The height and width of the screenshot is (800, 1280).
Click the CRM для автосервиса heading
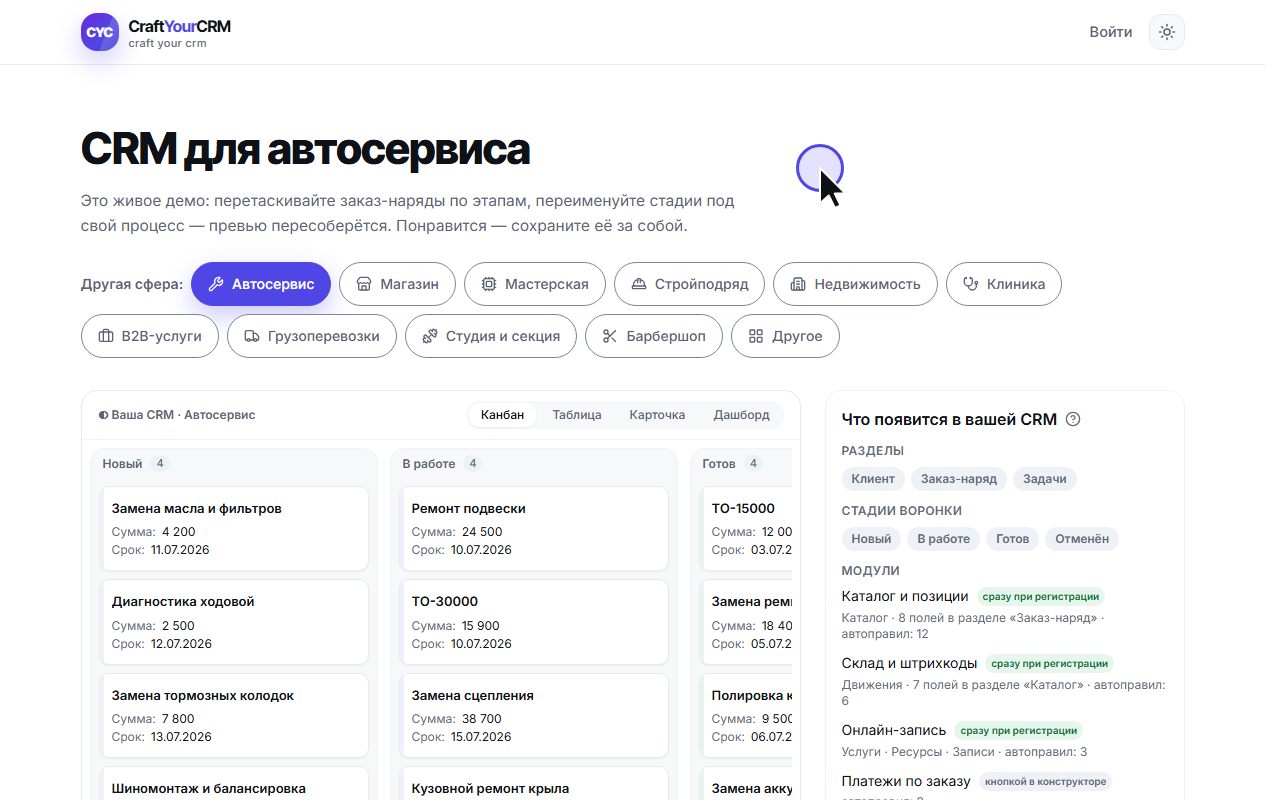305,150
